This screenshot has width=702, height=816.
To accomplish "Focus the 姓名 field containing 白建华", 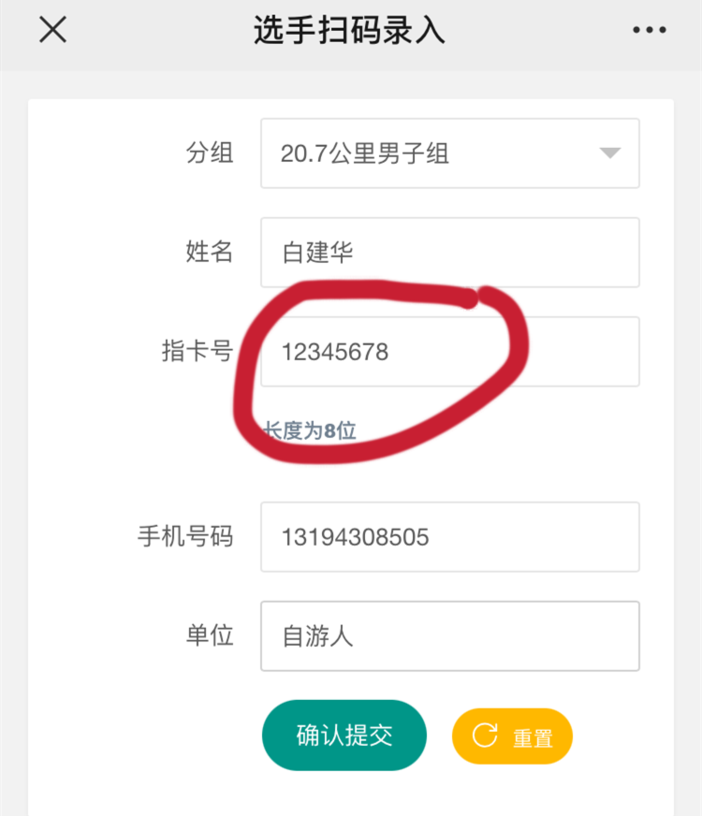I will [x=449, y=252].
